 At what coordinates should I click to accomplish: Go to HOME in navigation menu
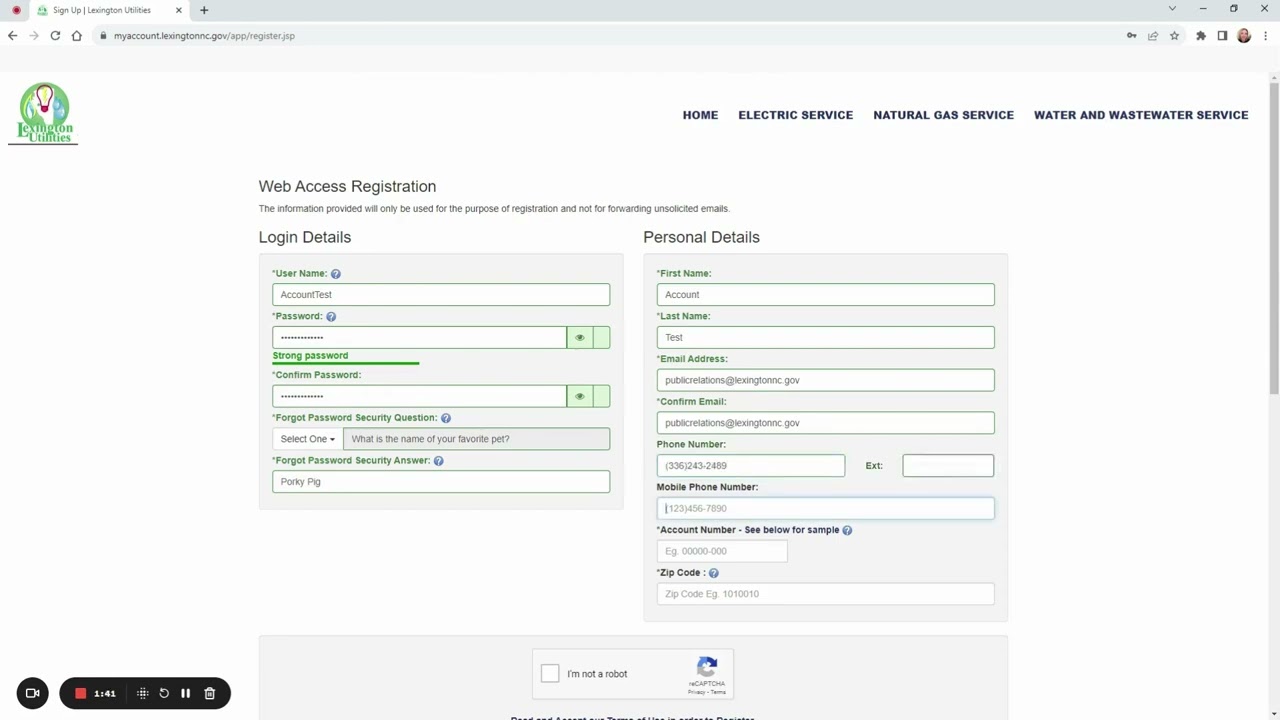[700, 115]
